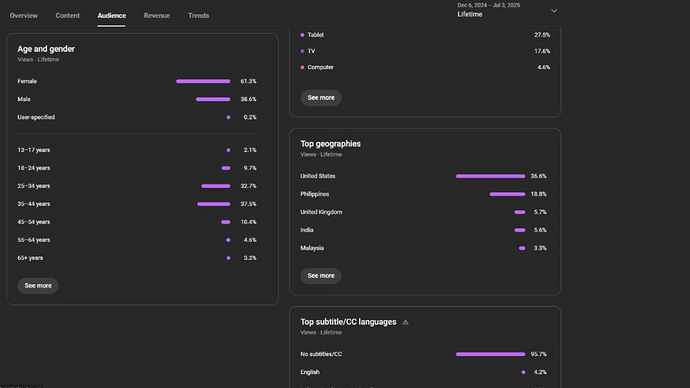Switch to the Overview tab
This screenshot has height=388, width=690.
[x=24, y=15]
